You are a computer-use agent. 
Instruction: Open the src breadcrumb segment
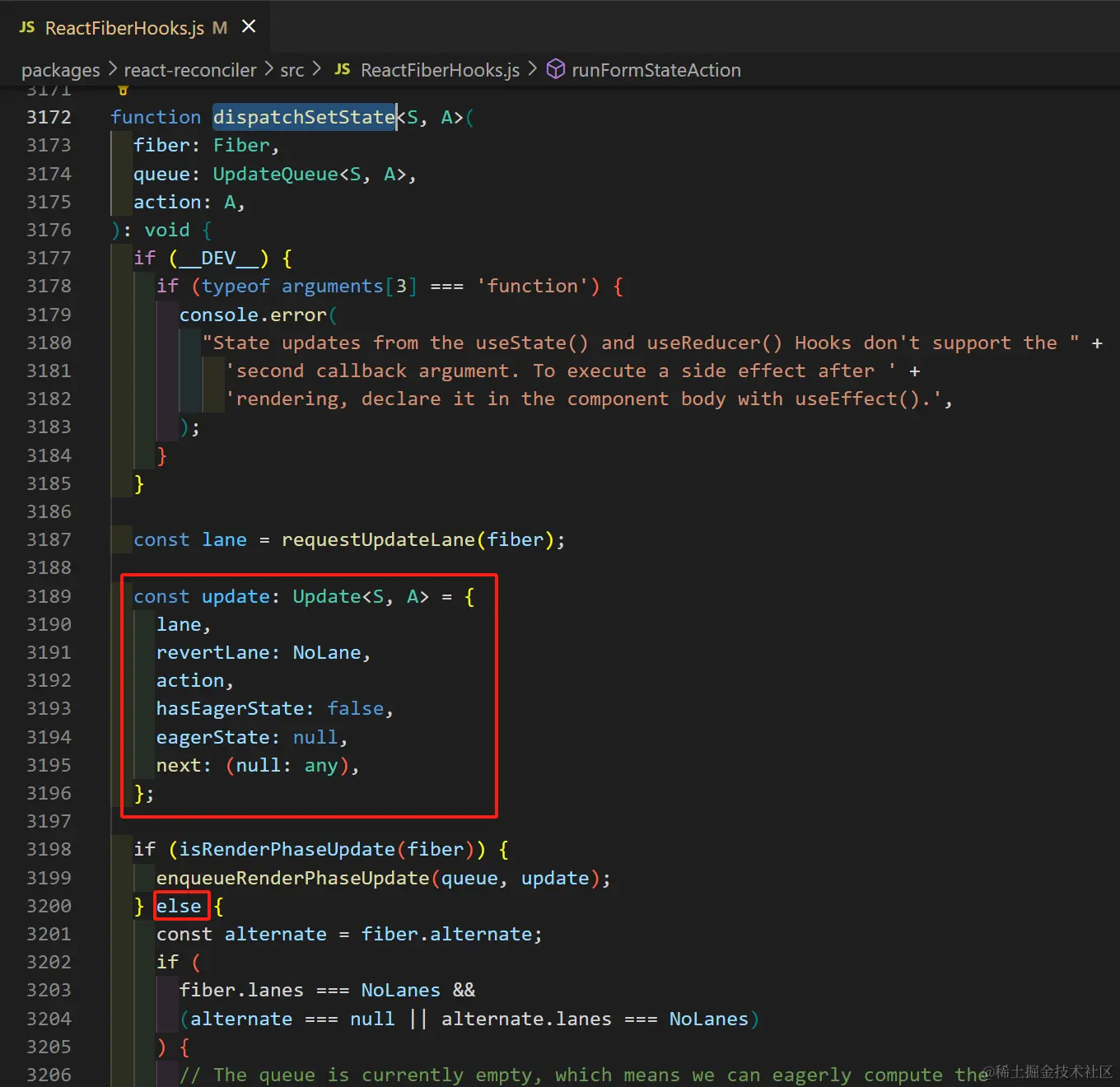pyautogui.click(x=292, y=70)
